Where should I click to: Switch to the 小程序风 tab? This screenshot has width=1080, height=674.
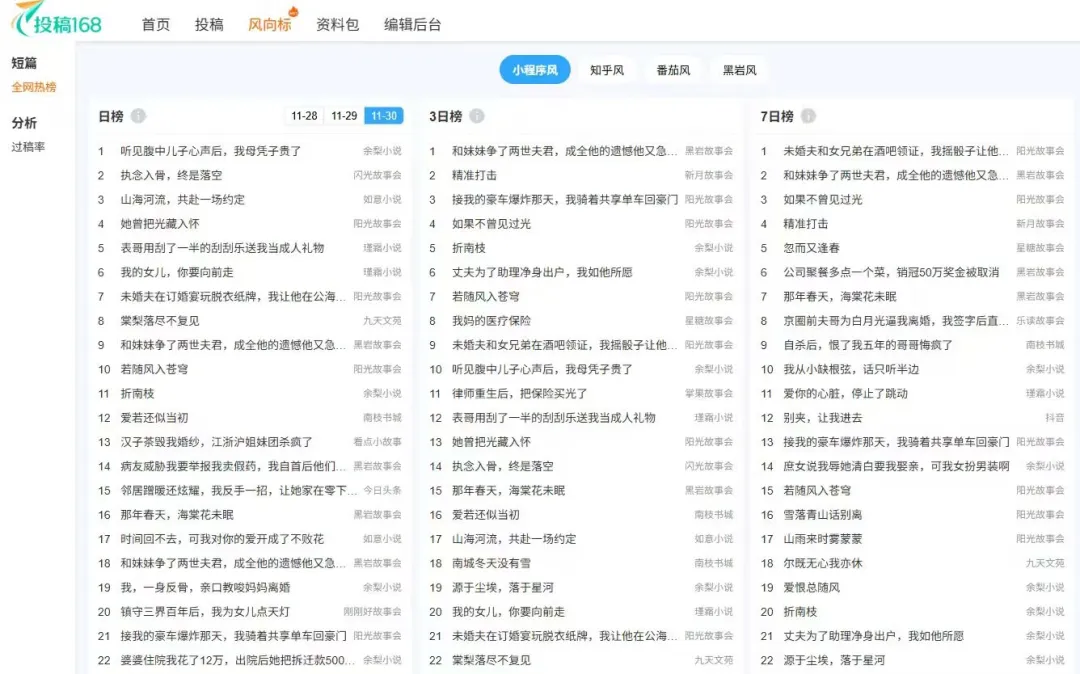pos(535,70)
